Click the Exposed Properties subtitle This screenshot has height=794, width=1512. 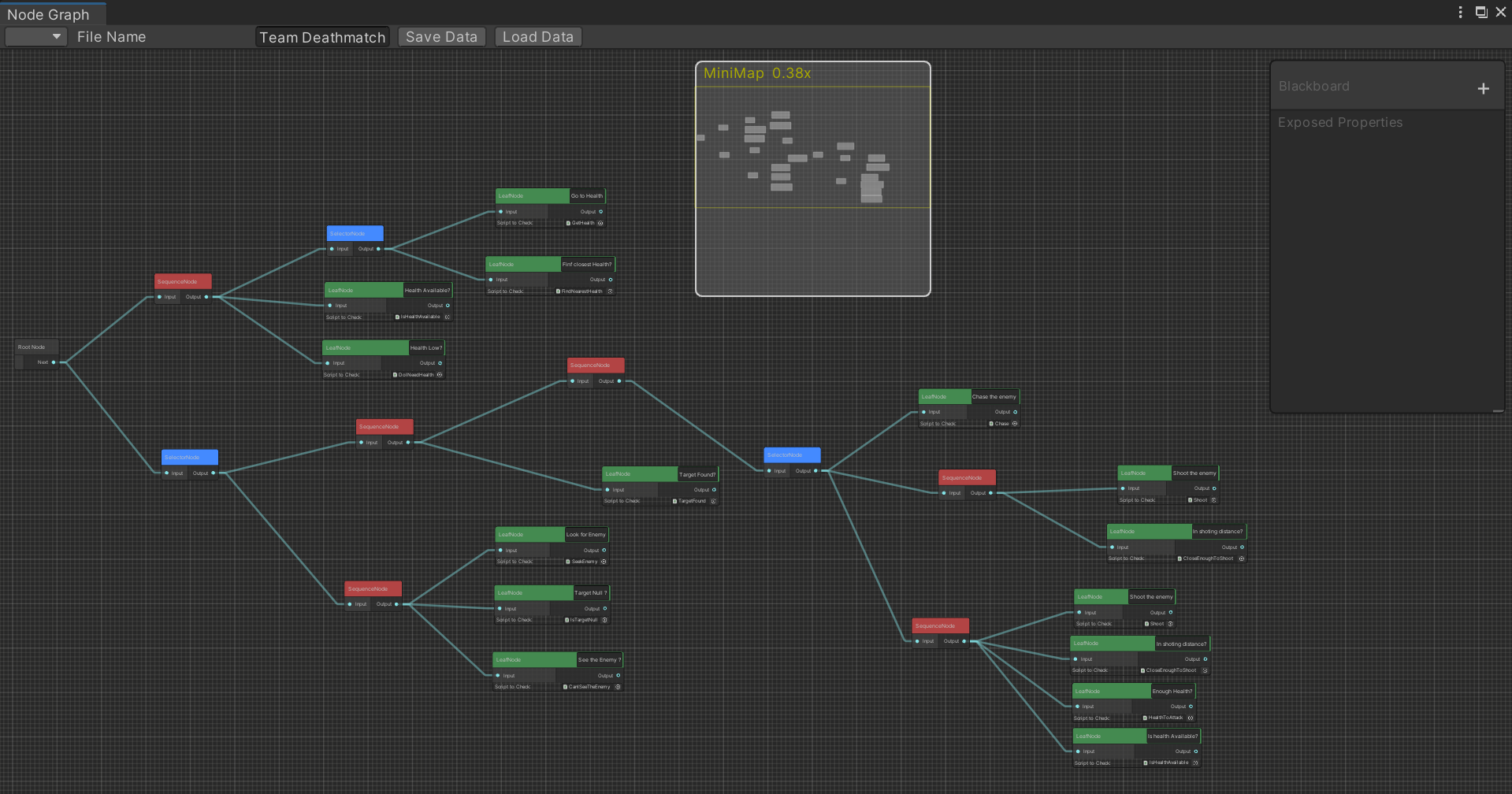point(1340,123)
